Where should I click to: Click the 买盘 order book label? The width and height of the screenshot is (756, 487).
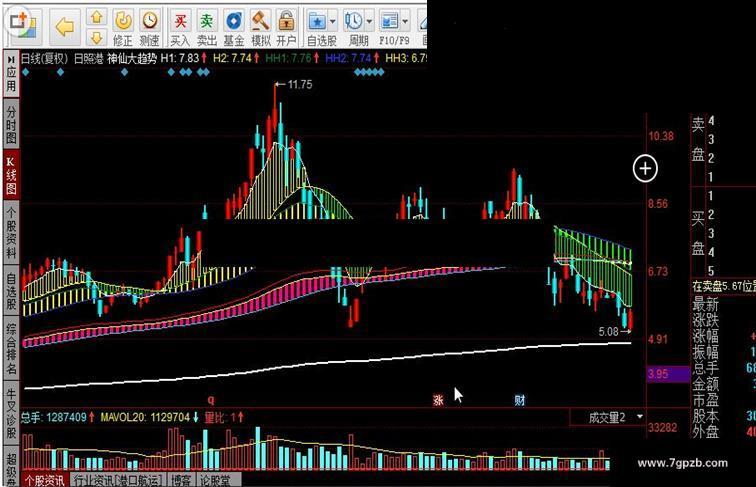(698, 233)
